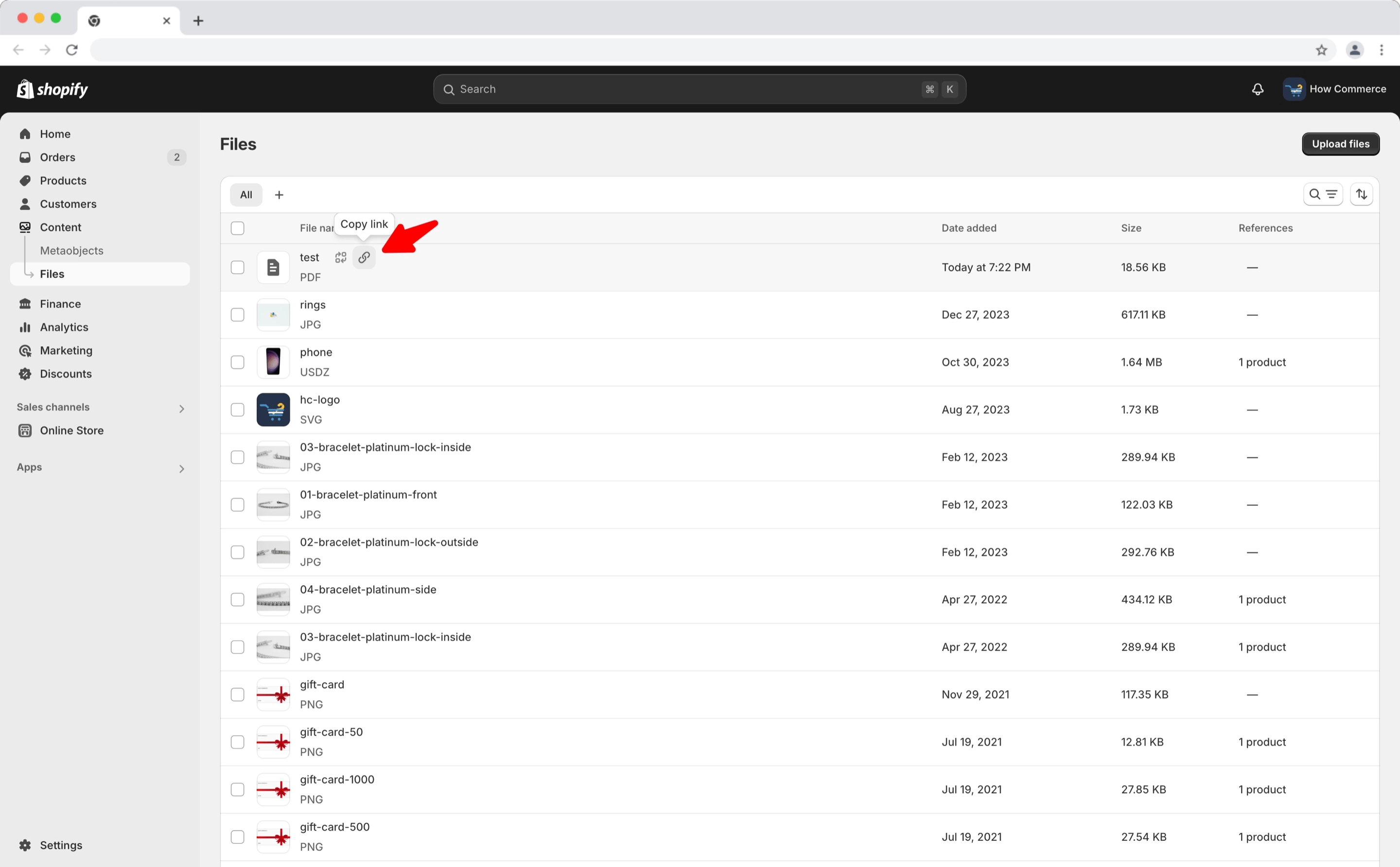1400x867 pixels.
Task: Open the phone USDZ thumbnail
Action: 273,363
